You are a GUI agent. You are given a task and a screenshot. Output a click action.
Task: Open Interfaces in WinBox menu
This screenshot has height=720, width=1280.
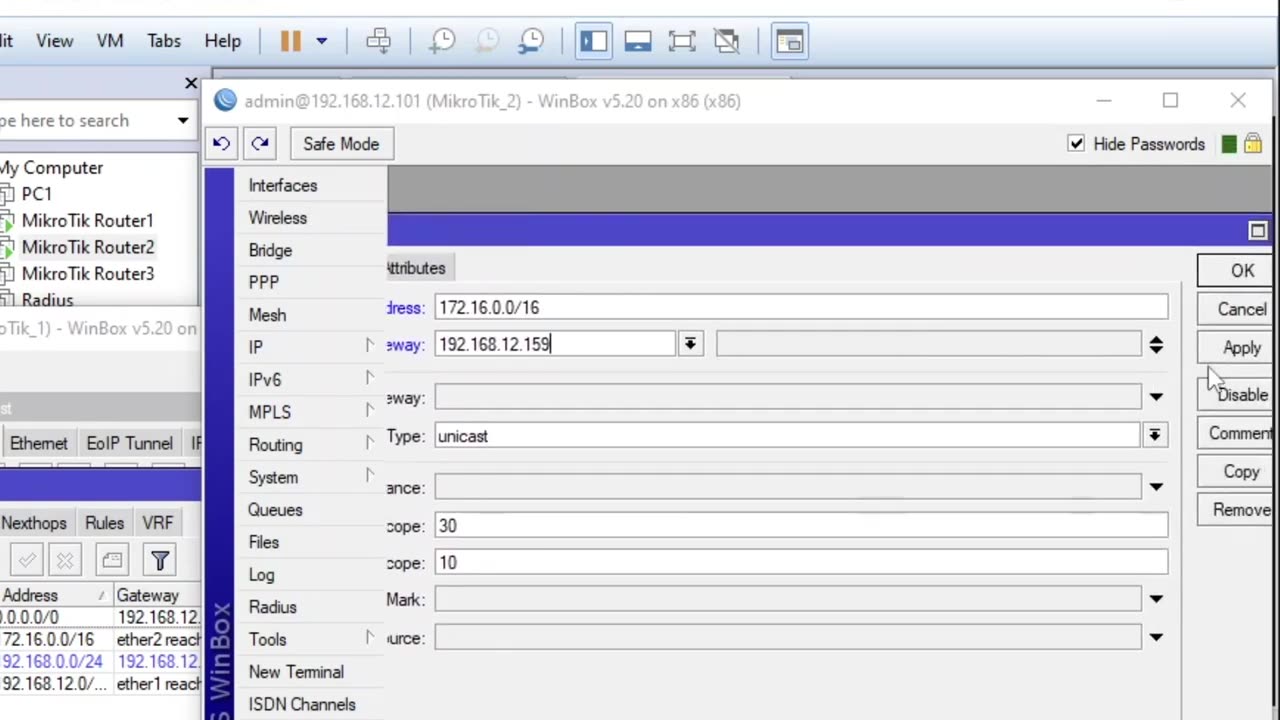[283, 186]
